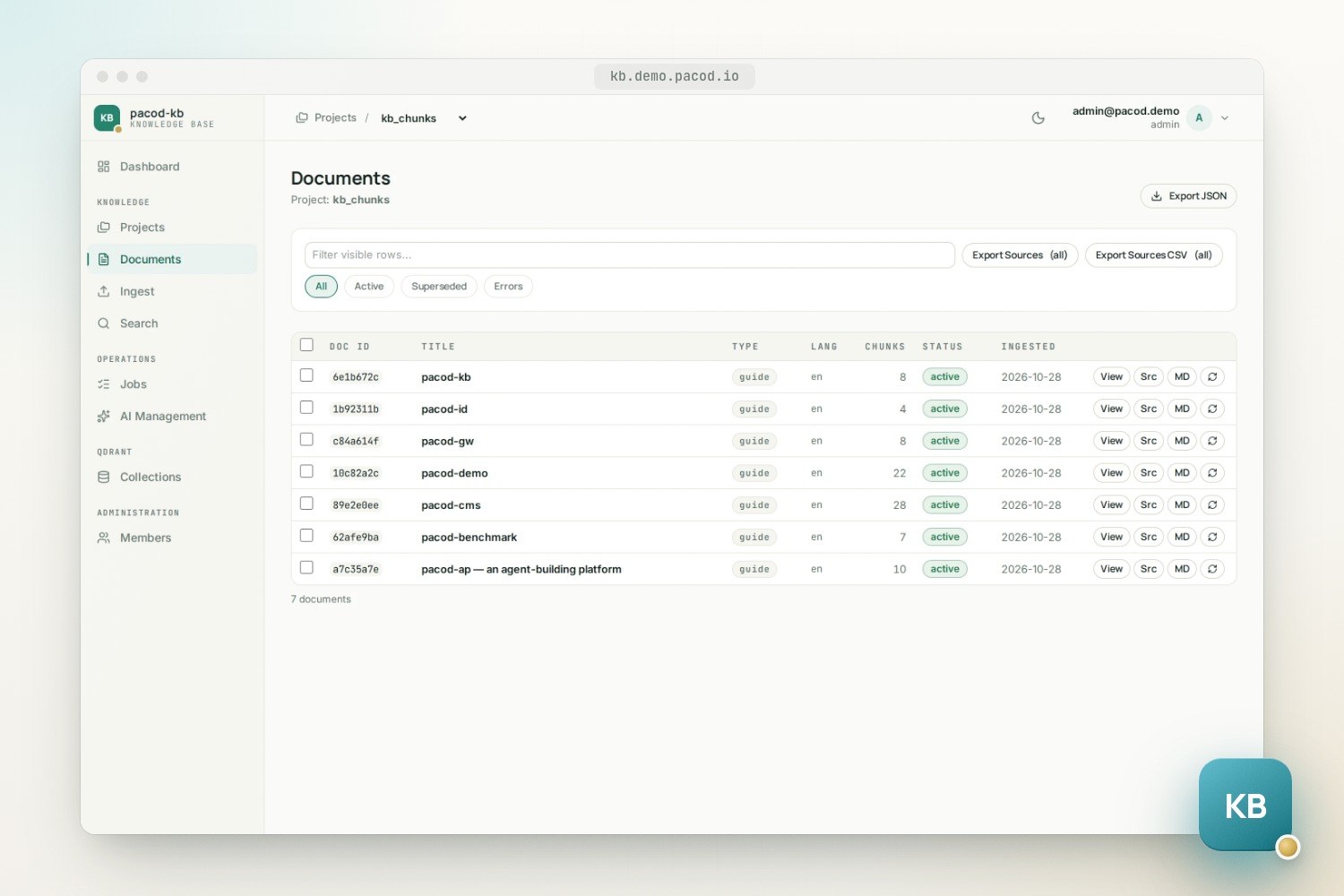Export Sources CSV for all documents
This screenshot has height=896, width=1344.
click(1153, 255)
